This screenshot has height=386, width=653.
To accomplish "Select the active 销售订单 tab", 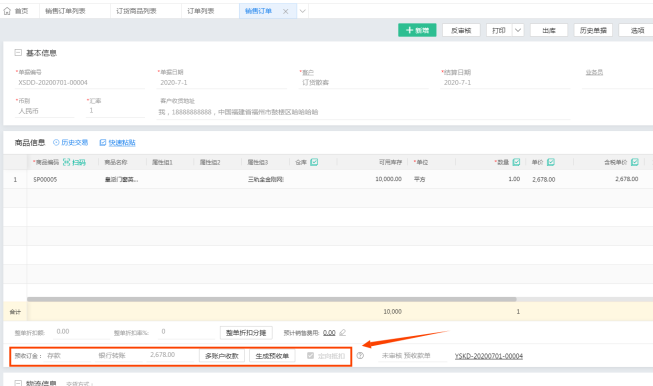I will (x=258, y=11).
